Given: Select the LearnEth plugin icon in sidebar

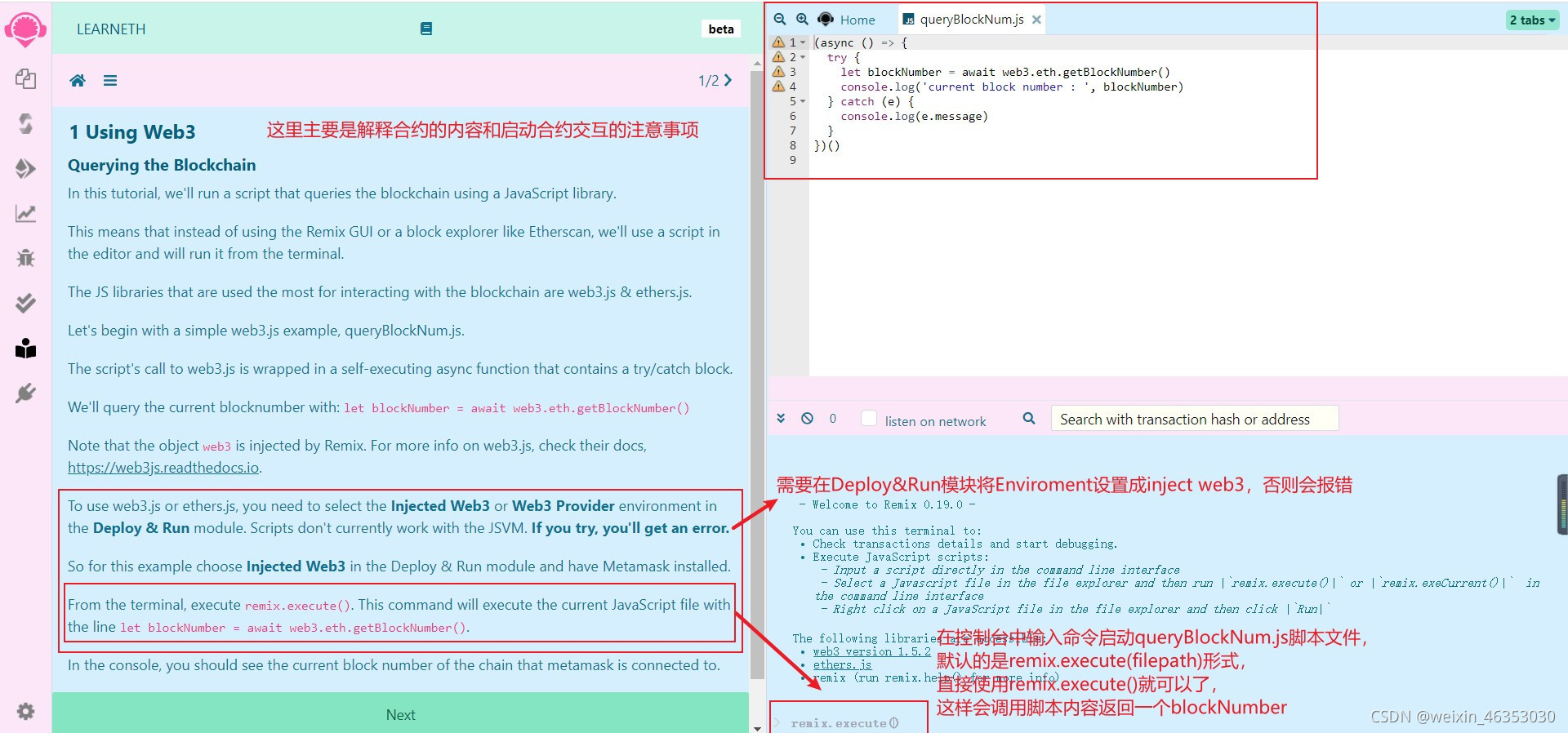Looking at the screenshot, I should point(25,349).
